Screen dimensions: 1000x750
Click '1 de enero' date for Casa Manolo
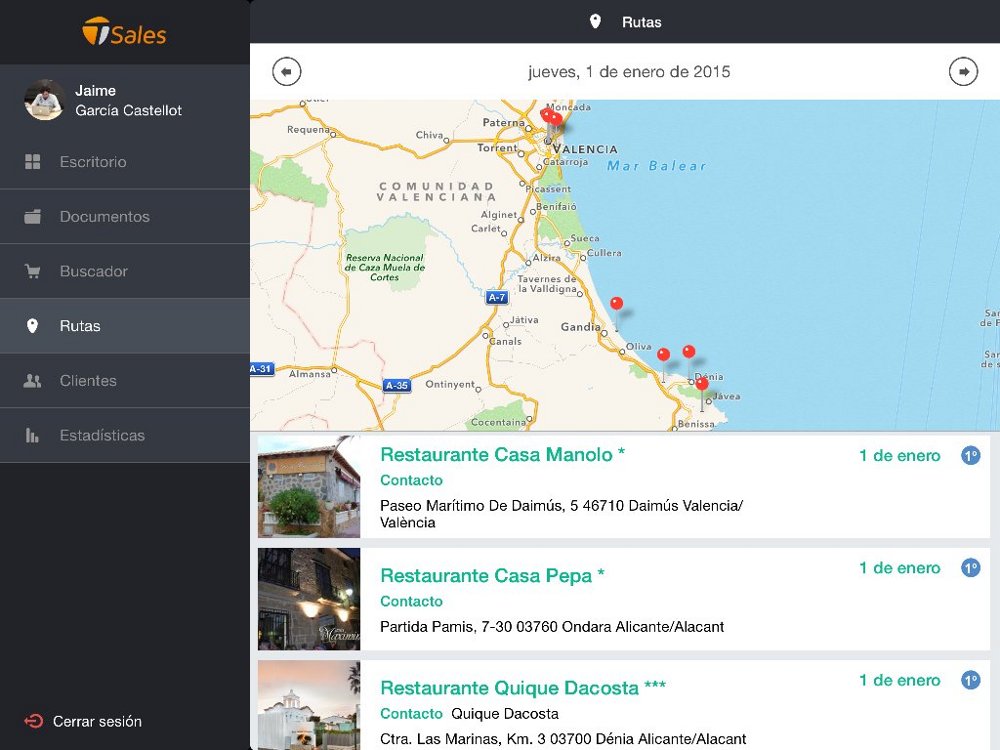click(x=900, y=455)
